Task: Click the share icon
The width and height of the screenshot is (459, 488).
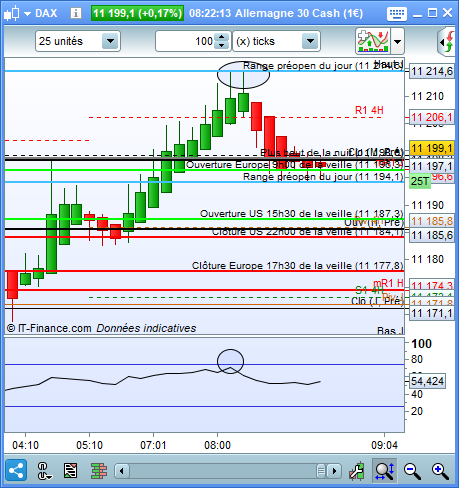Action: (x=16, y=471)
